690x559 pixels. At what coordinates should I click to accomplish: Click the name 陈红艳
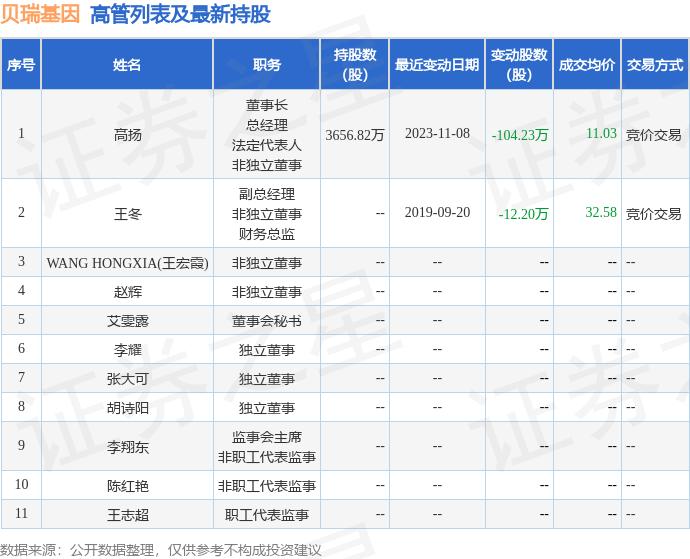(128, 486)
